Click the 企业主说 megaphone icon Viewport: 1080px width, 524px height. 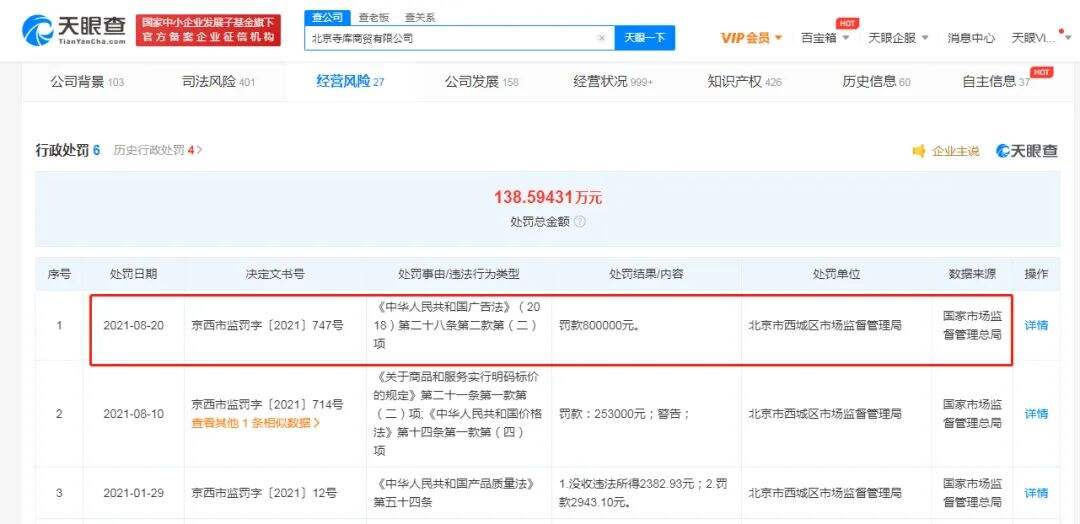(919, 151)
